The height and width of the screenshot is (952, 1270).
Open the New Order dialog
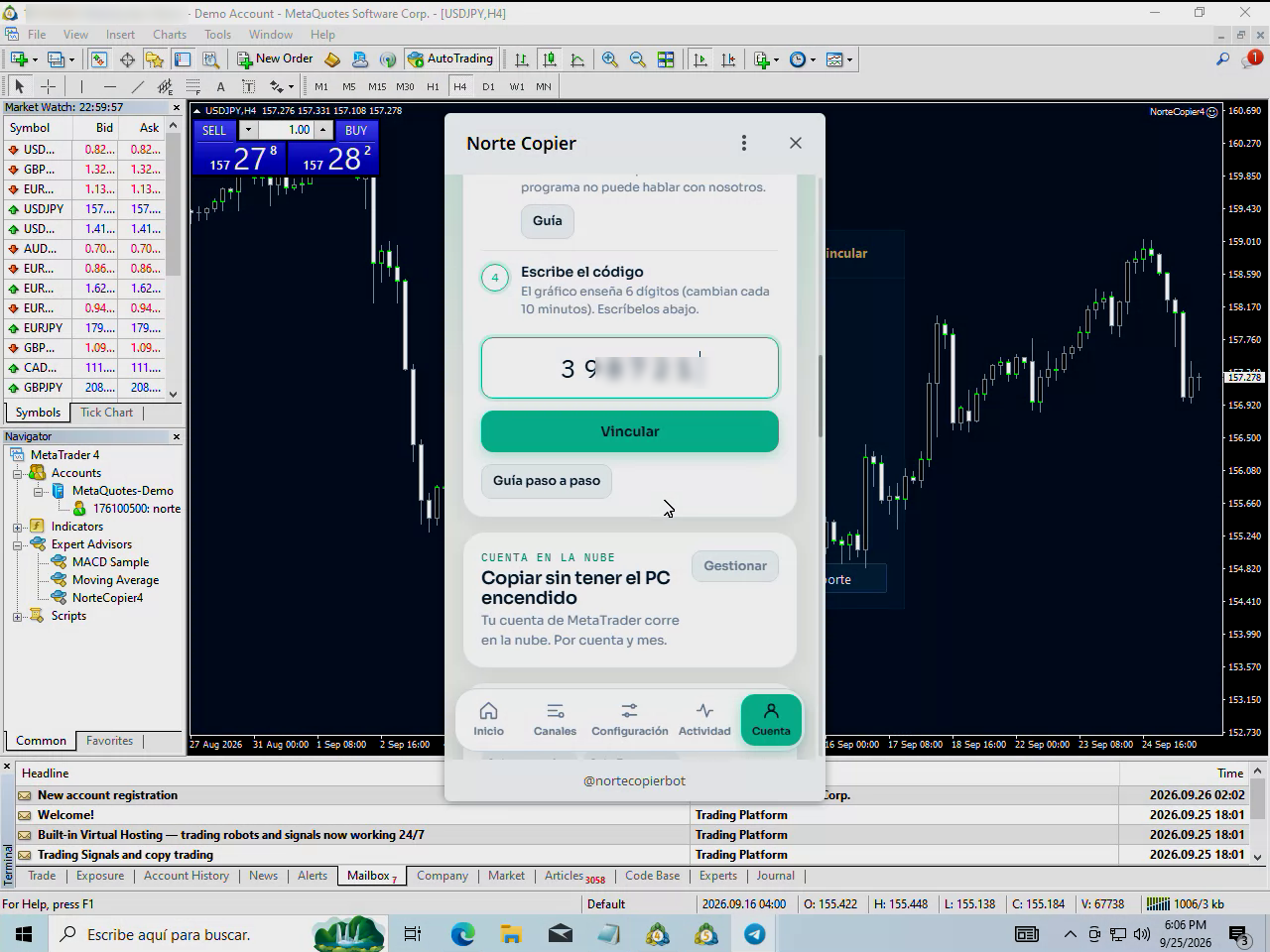[x=275, y=59]
